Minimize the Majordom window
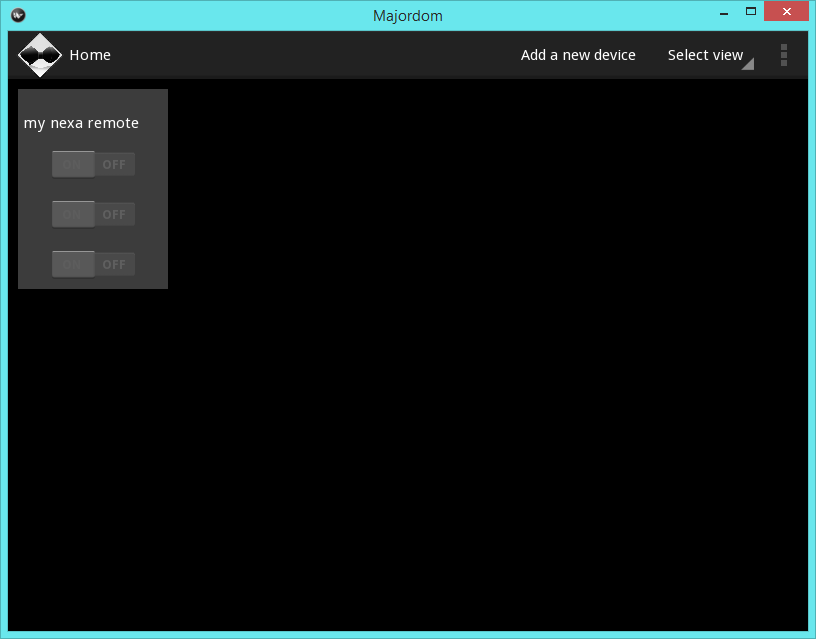This screenshot has height=639, width=816. (723, 11)
